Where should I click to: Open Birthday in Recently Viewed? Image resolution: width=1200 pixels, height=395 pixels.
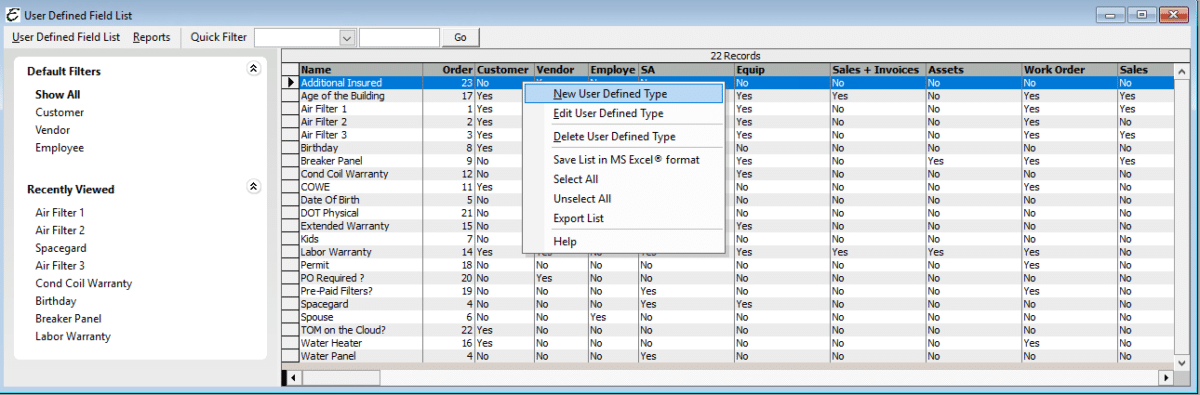click(x=56, y=301)
